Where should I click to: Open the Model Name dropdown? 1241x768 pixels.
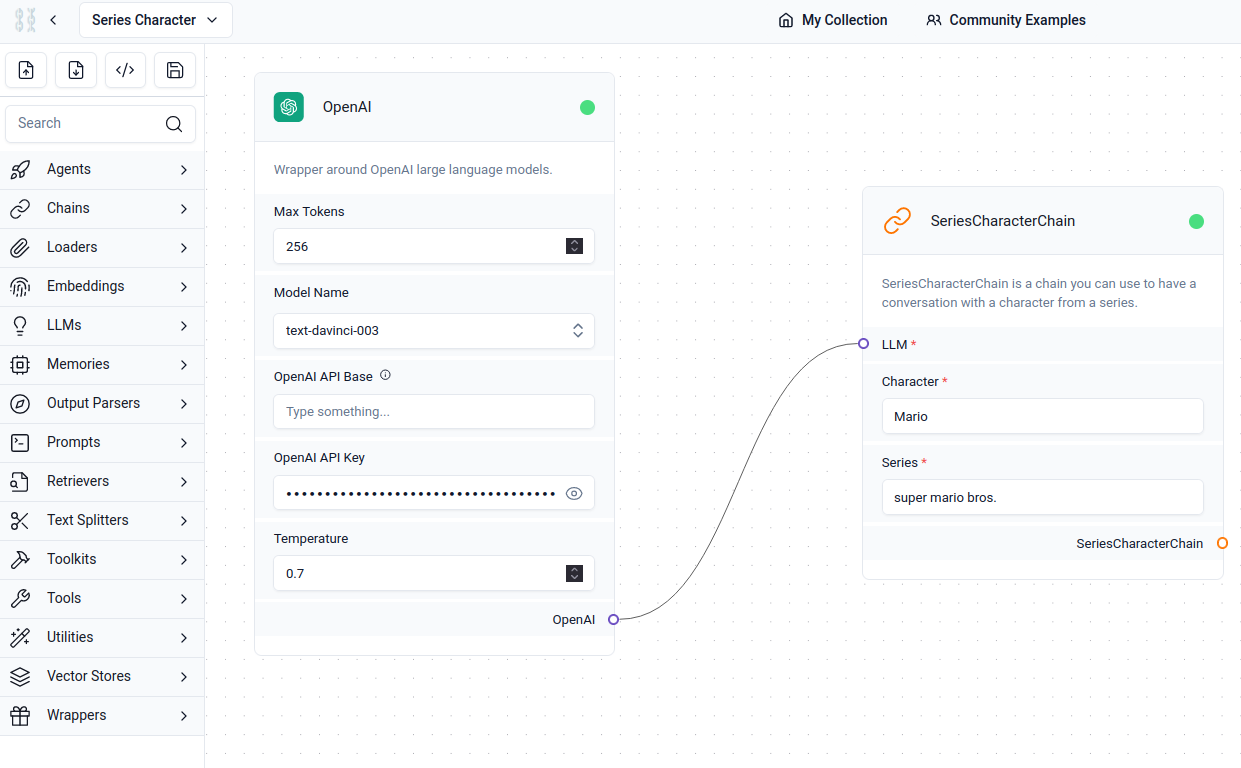tap(577, 330)
